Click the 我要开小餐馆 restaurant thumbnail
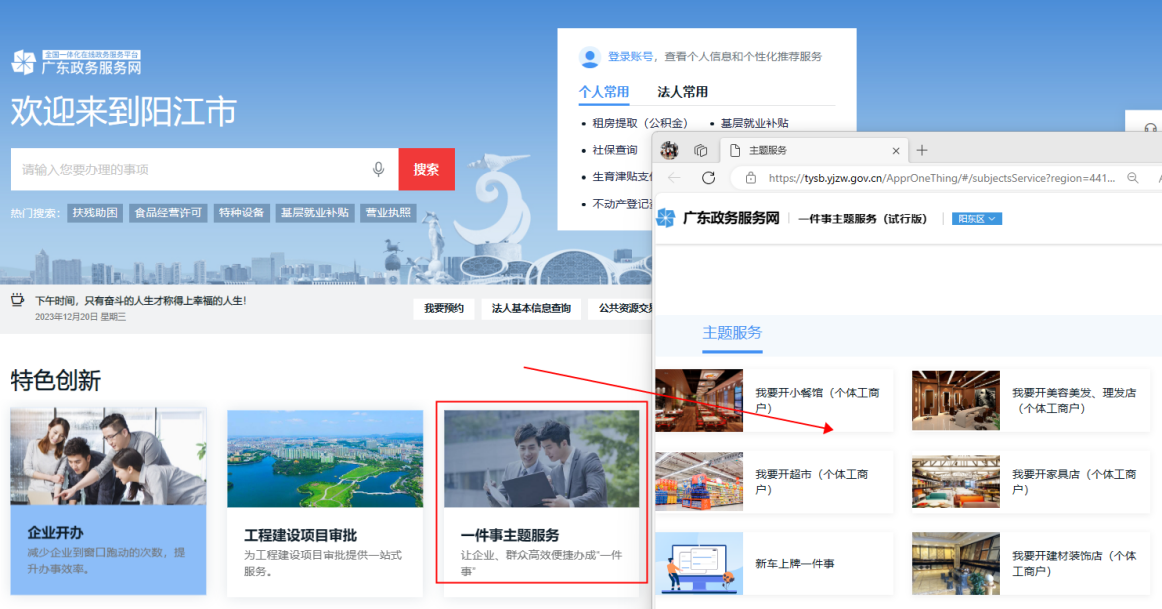The width and height of the screenshot is (1162, 609). click(x=699, y=400)
